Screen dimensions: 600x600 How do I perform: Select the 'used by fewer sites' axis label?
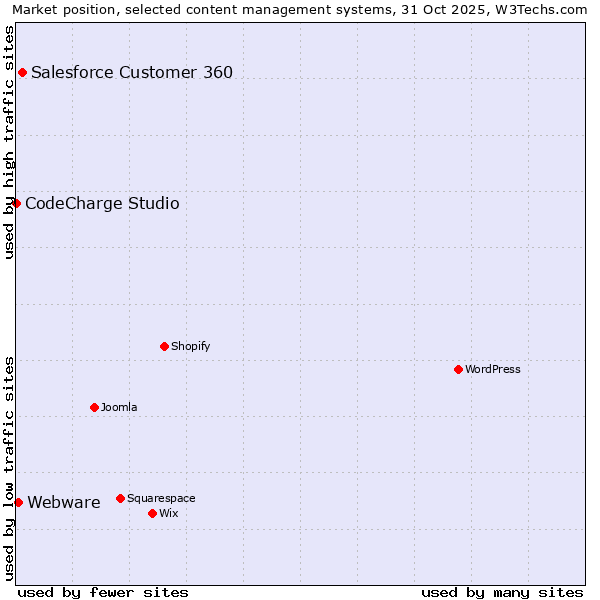click(x=103, y=592)
